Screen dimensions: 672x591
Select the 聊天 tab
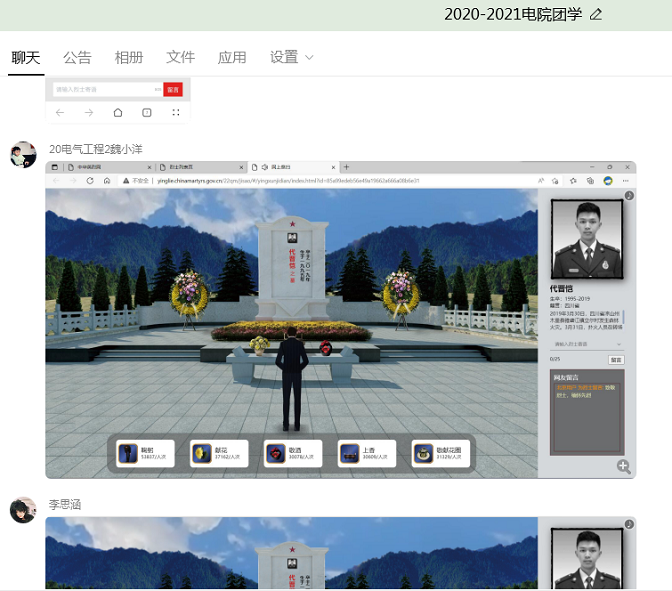26,57
